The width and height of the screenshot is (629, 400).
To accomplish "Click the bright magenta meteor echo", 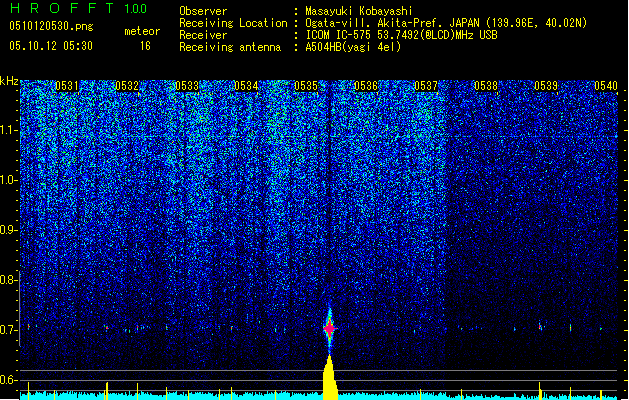I will click(329, 328).
